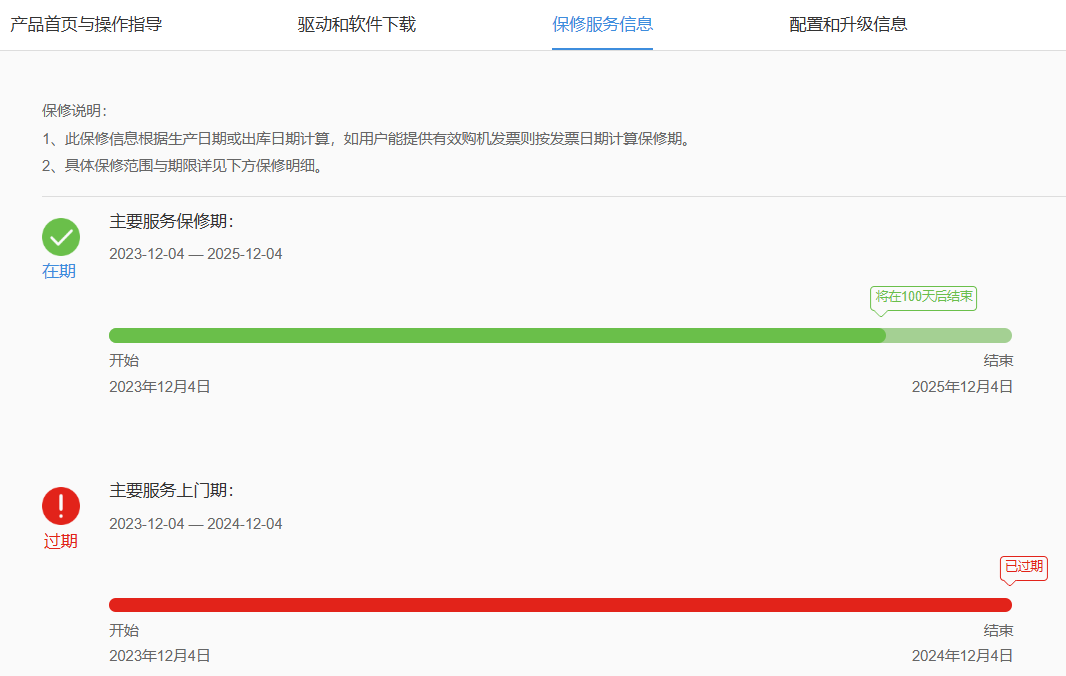Click the blue 在期 status label
The width and height of the screenshot is (1066, 676).
pyautogui.click(x=59, y=271)
